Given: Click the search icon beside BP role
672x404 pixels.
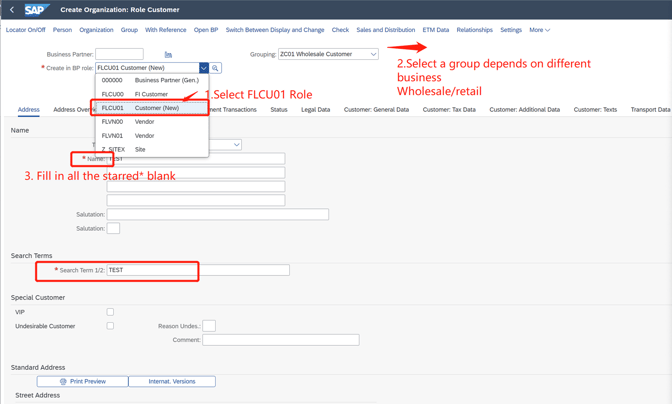Looking at the screenshot, I should tap(216, 68).
